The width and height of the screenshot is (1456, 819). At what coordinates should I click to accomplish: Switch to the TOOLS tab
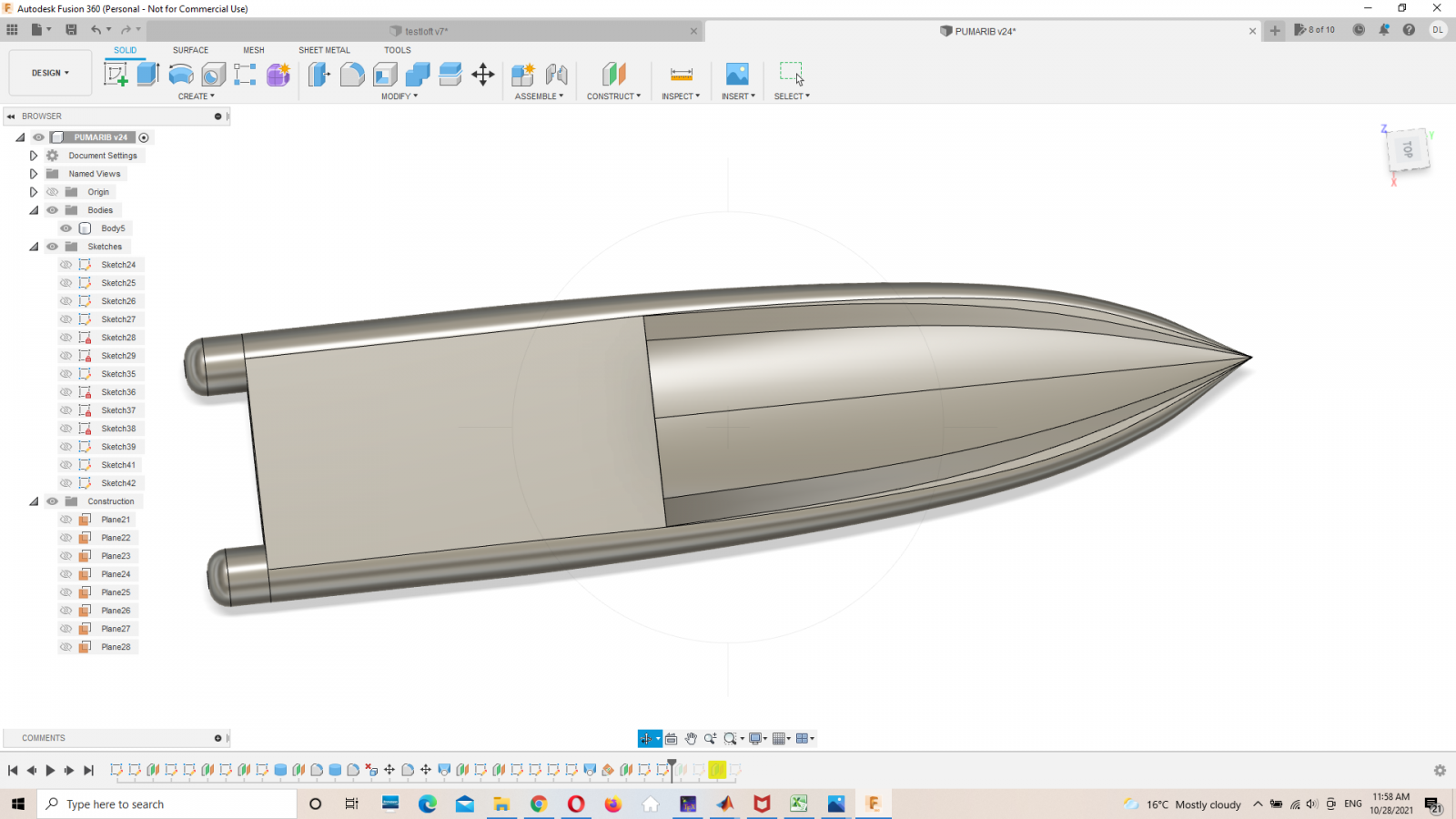point(397,50)
